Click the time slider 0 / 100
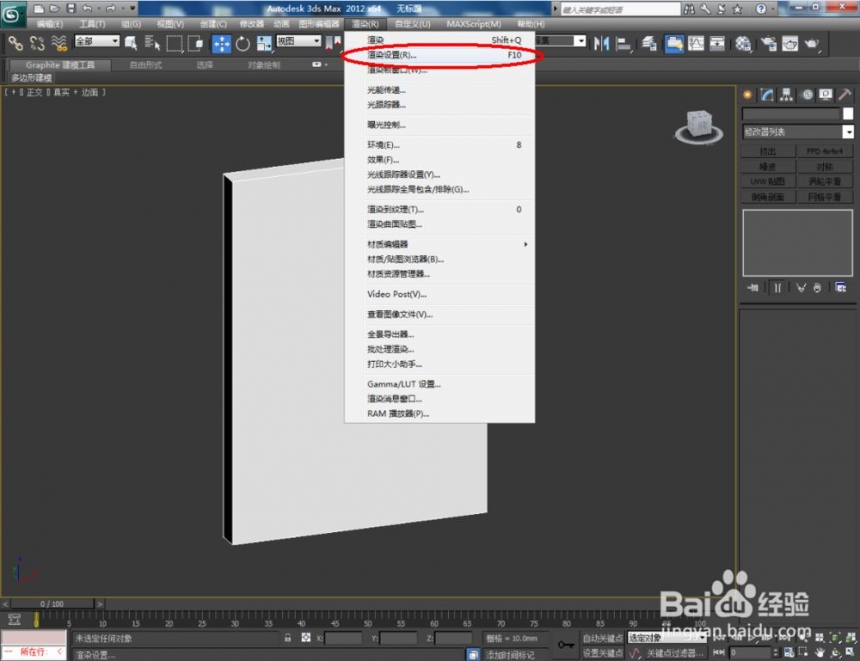The width and height of the screenshot is (860, 661). click(x=52, y=604)
